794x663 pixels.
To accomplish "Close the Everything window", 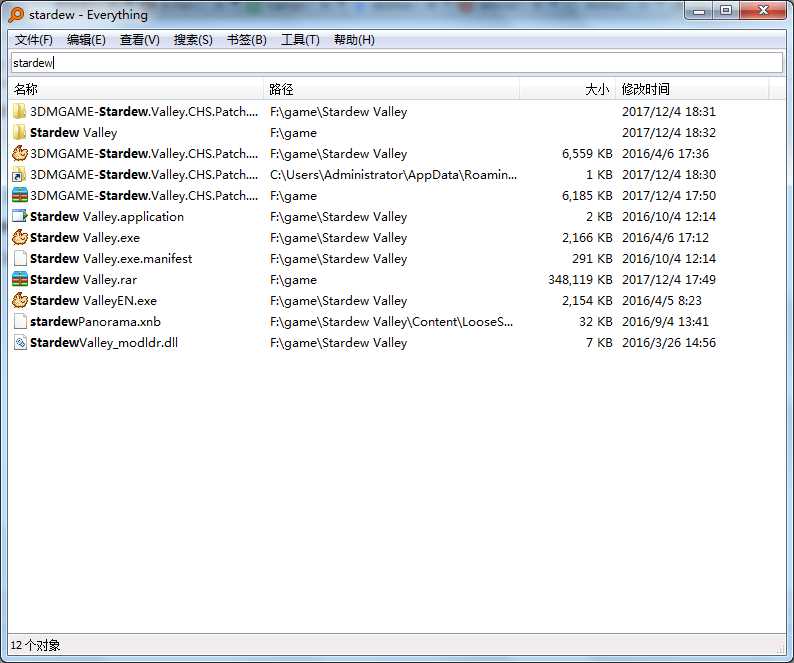I will pyautogui.click(x=763, y=11).
